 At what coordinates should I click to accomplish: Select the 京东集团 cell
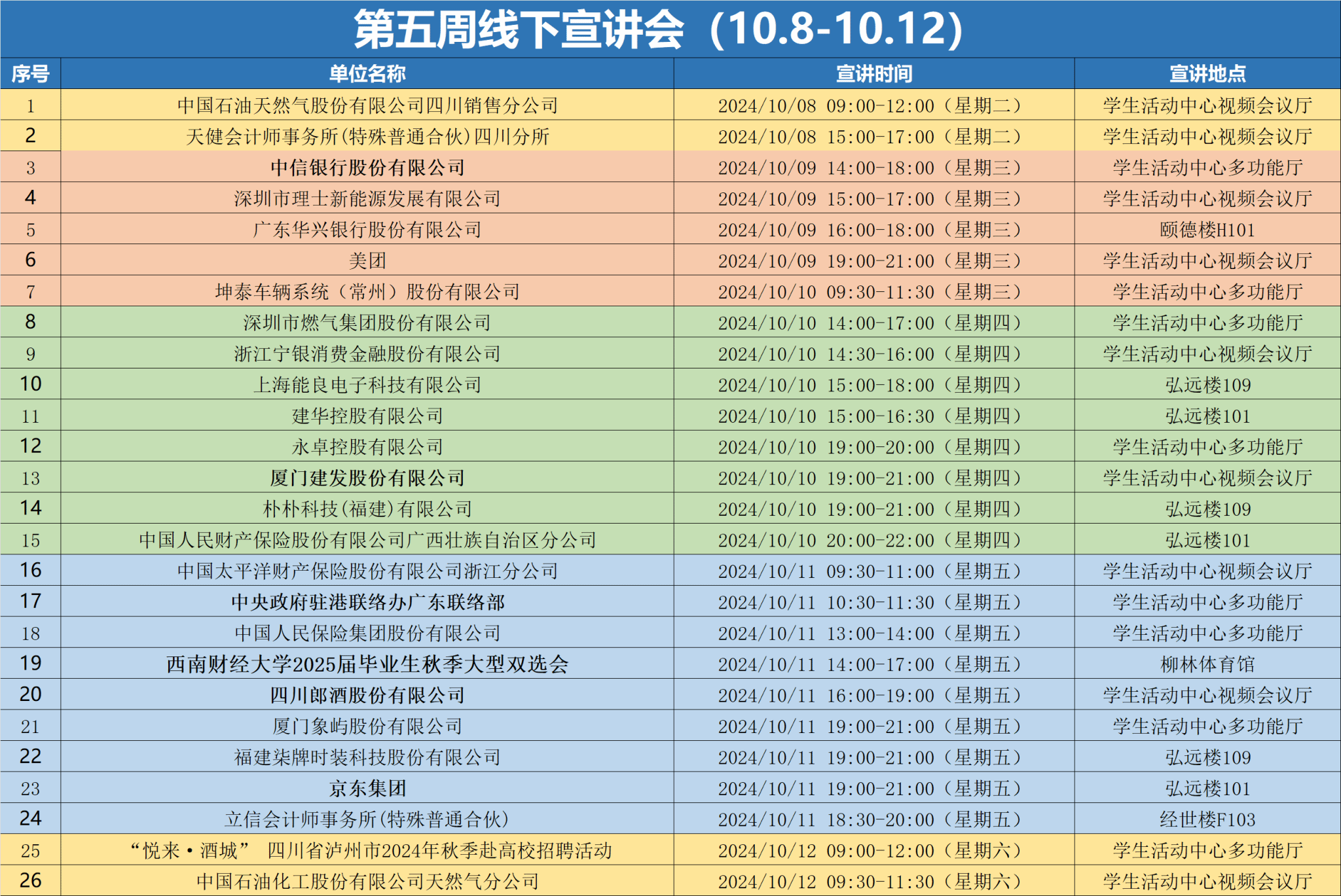point(367,789)
